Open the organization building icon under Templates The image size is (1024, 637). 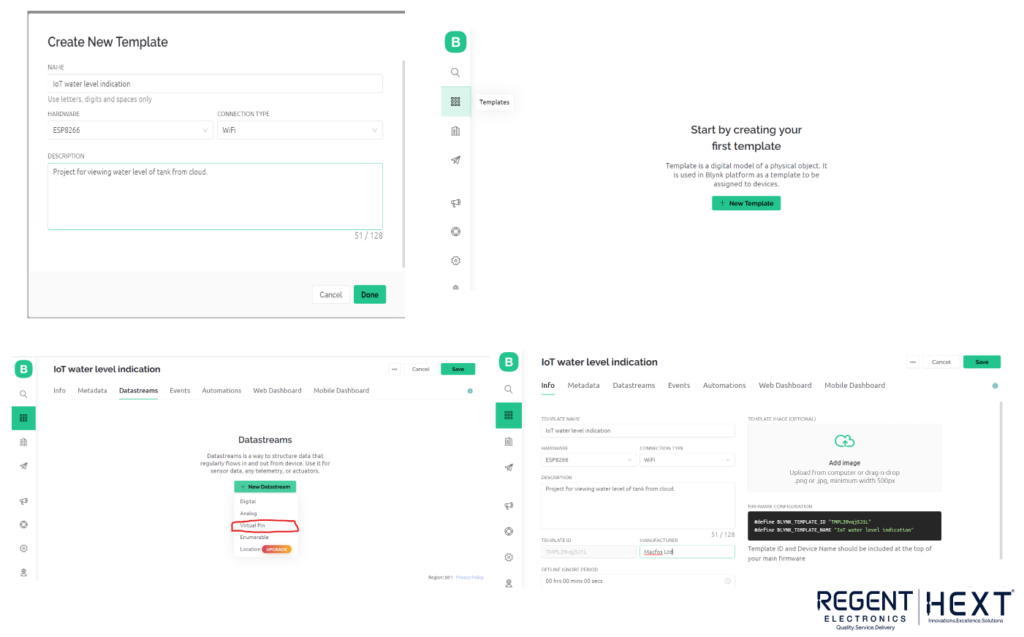click(455, 131)
